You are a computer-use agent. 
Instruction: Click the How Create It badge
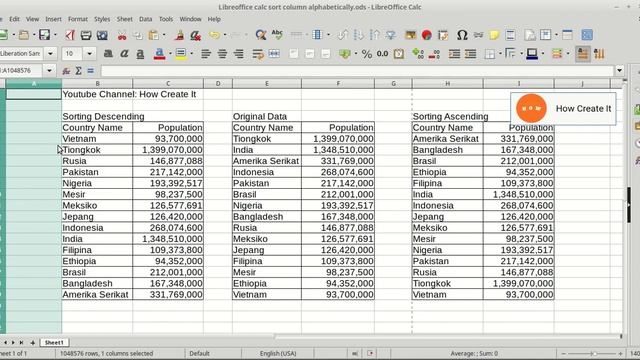563,109
